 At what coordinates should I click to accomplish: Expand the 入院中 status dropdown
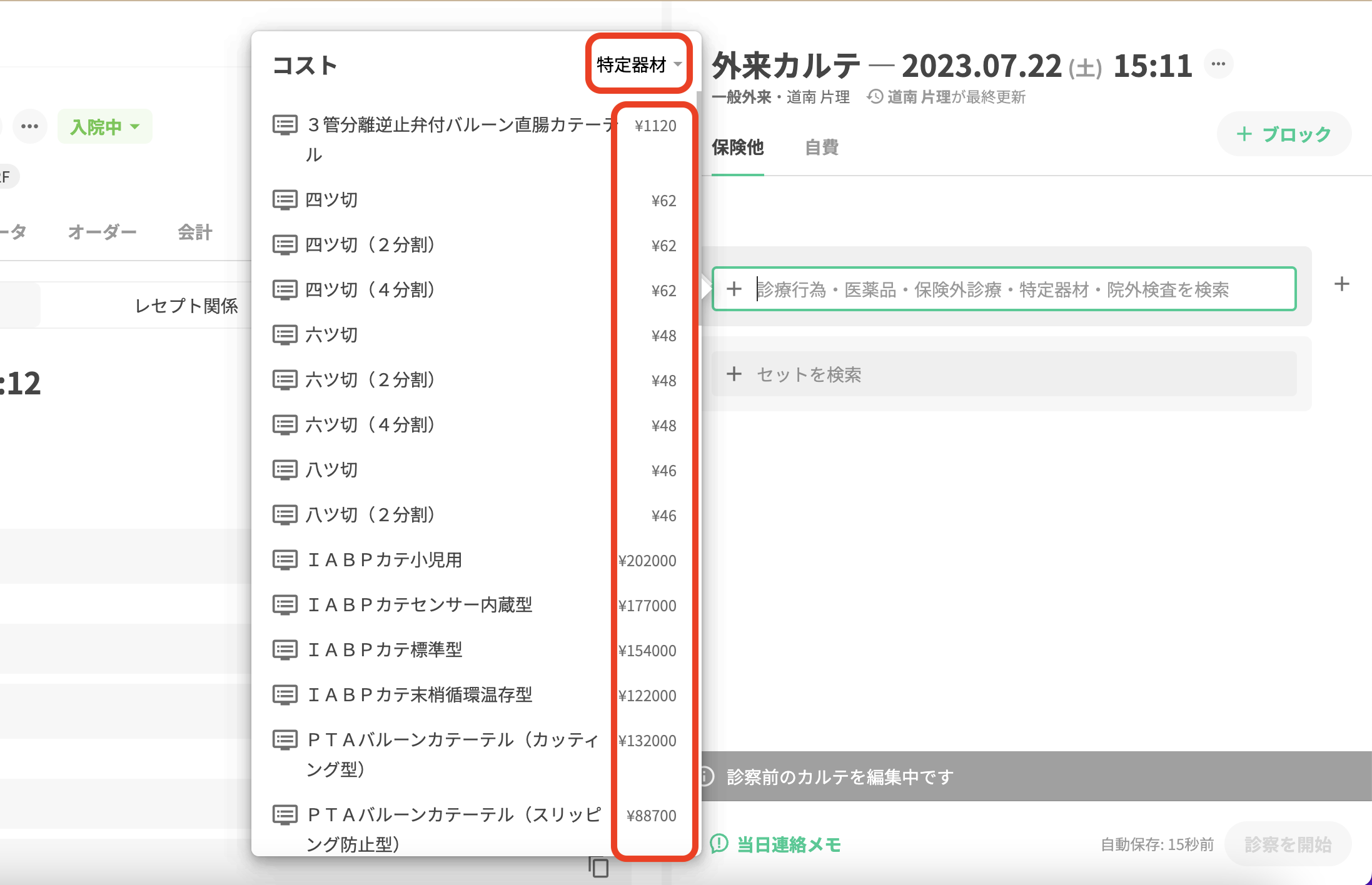tap(104, 127)
